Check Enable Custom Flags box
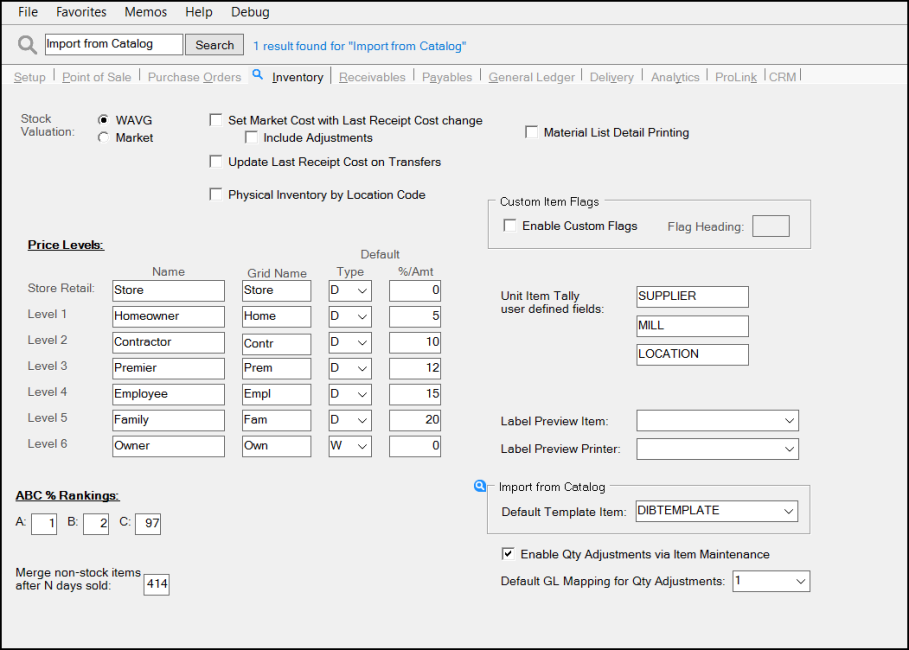Image resolution: width=909 pixels, height=650 pixels. [x=511, y=226]
